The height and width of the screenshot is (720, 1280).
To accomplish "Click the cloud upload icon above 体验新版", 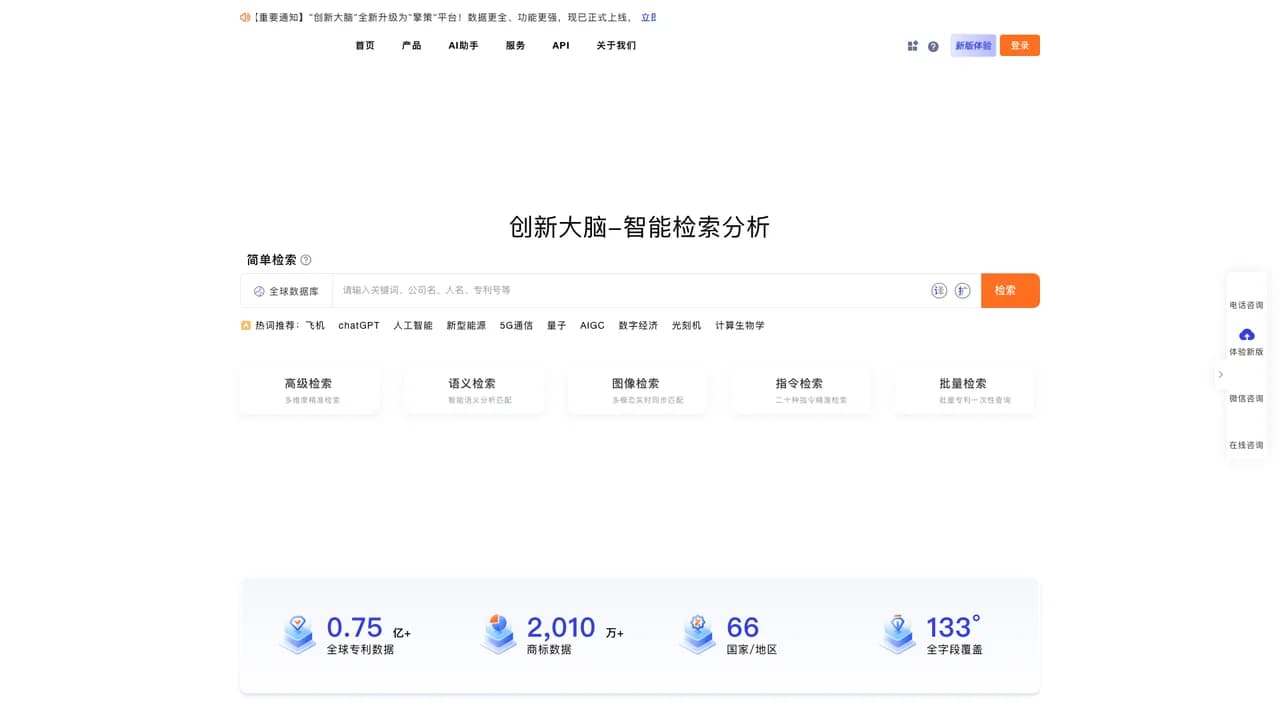I will [x=1246, y=335].
